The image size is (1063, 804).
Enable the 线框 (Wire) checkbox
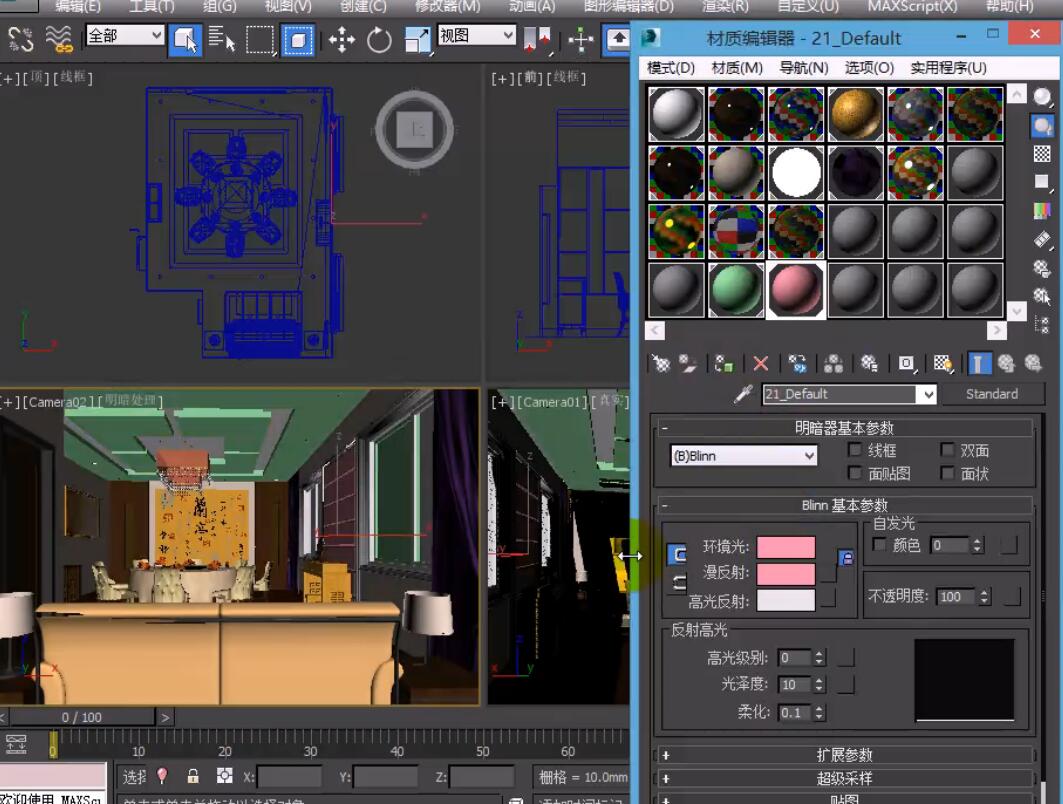(855, 451)
